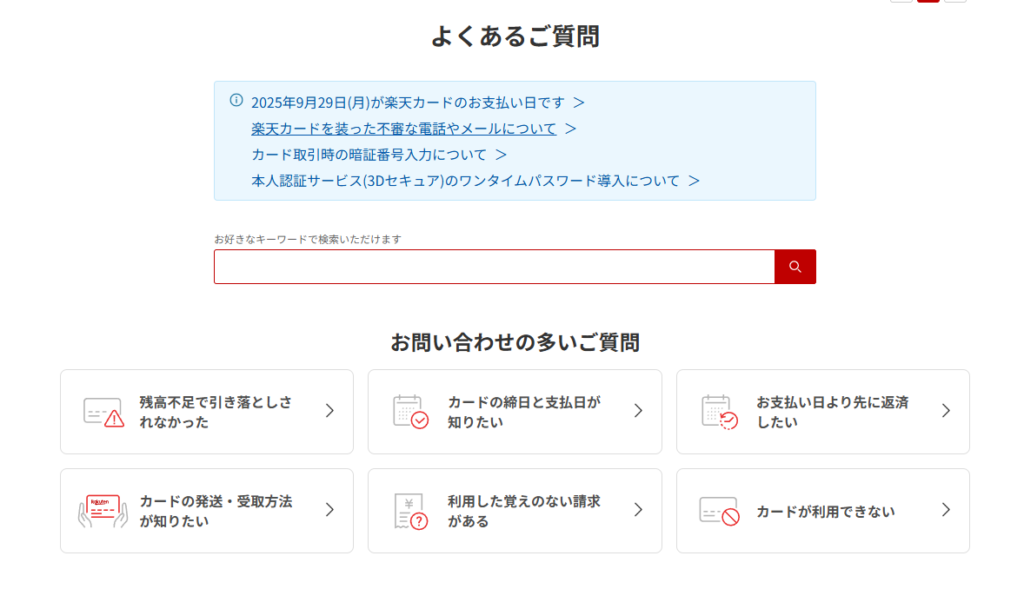Image resolution: width=1024 pixels, height=589 pixels.
Task: Click the card with warning triangle icon
Action: point(103,412)
